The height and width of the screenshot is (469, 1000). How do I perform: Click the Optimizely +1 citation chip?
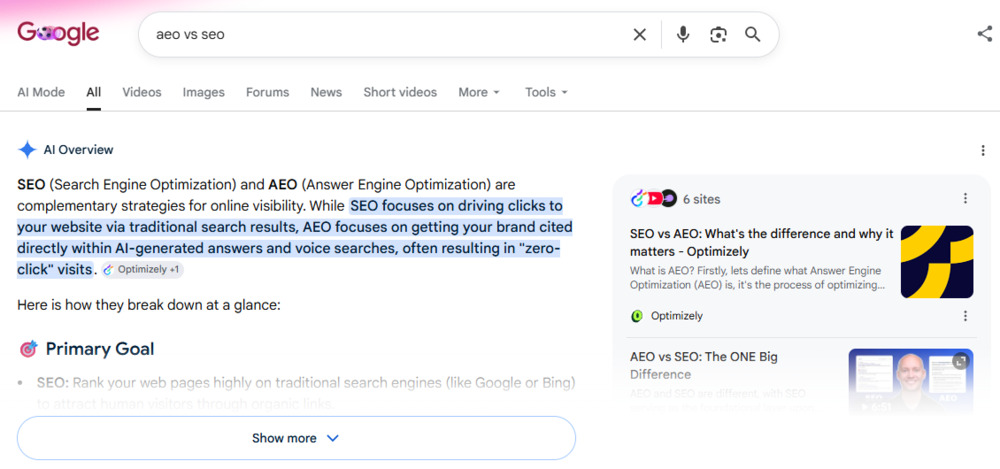pos(142,270)
